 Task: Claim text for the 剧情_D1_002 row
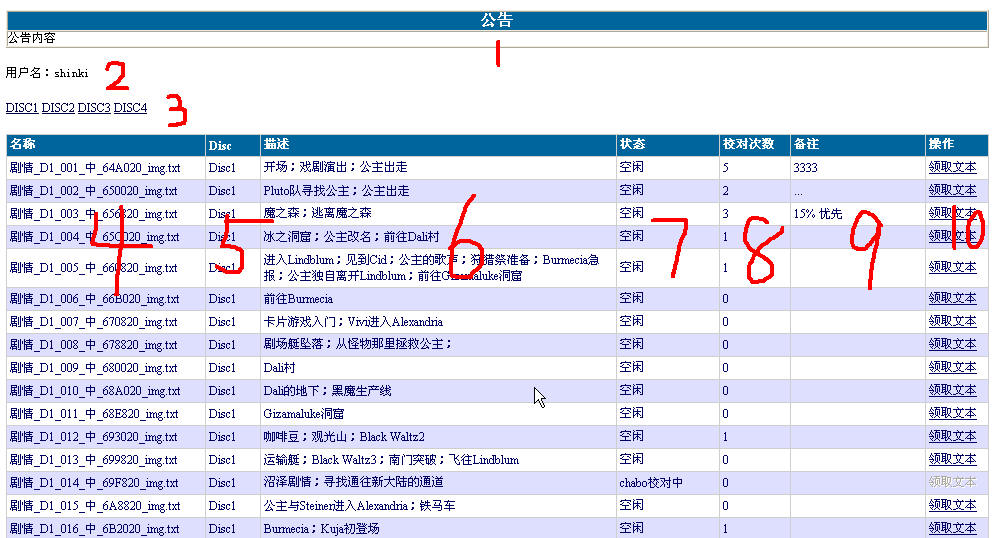[952, 191]
